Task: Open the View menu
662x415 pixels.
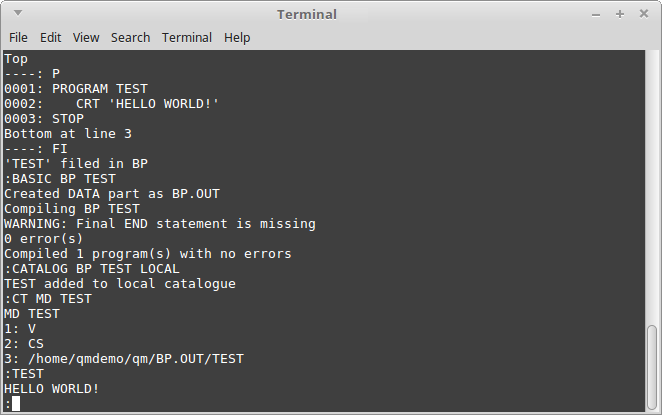Action: coord(86,38)
